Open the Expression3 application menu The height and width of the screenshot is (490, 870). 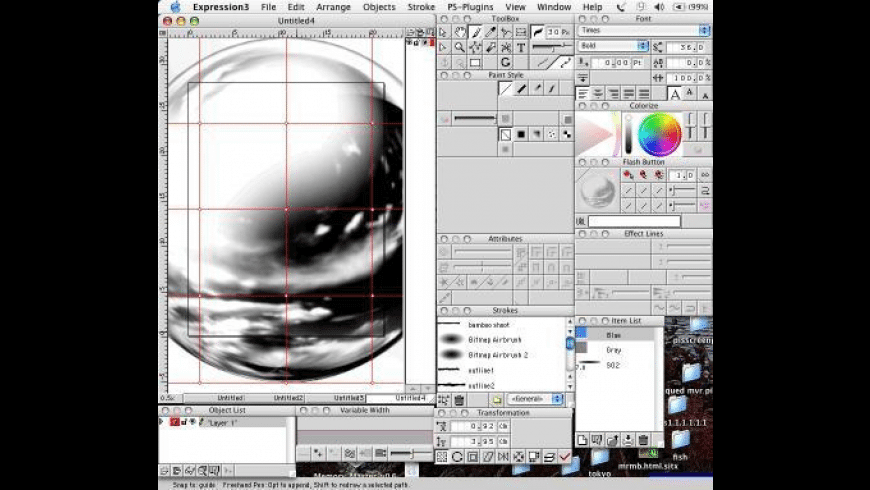tap(221, 7)
